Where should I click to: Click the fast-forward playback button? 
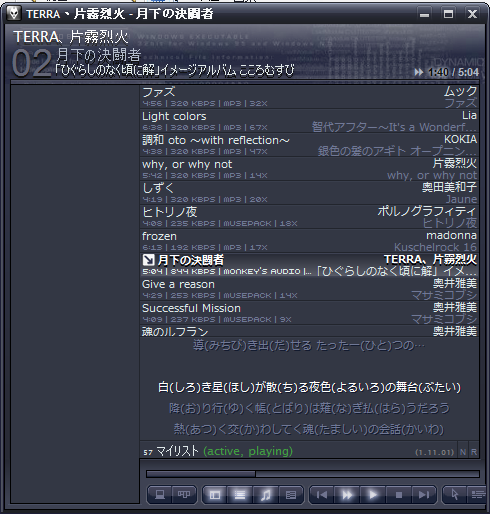(x=347, y=495)
